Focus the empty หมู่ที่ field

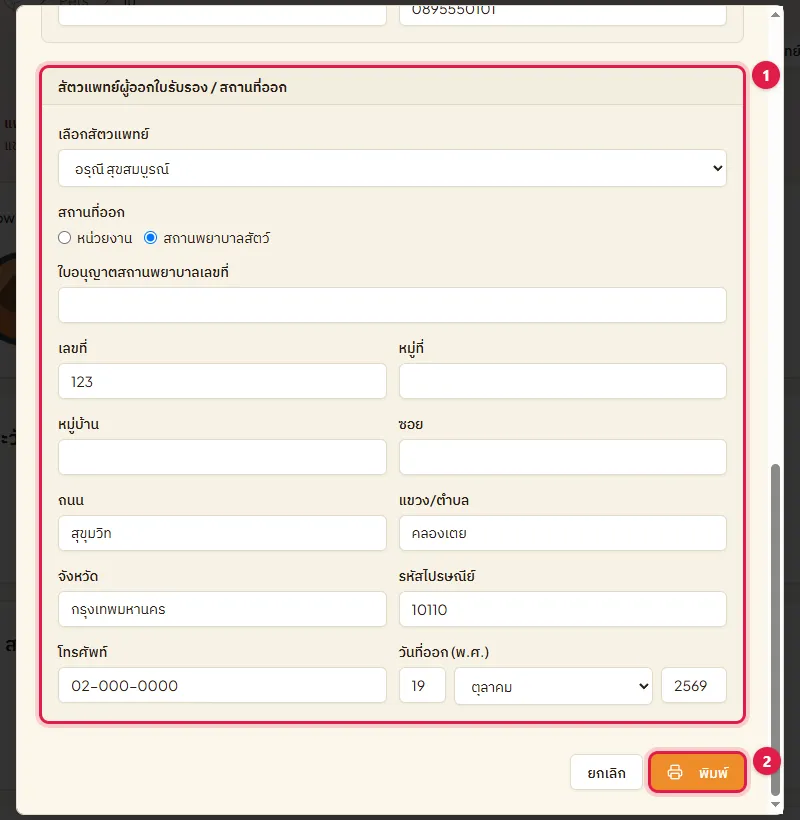pos(563,381)
